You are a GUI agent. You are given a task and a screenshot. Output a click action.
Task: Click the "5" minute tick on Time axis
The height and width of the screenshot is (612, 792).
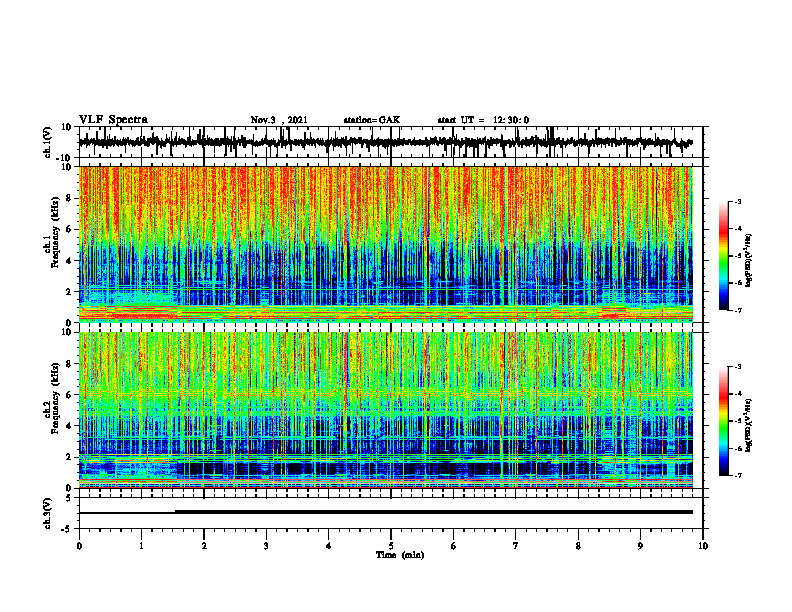[391, 546]
